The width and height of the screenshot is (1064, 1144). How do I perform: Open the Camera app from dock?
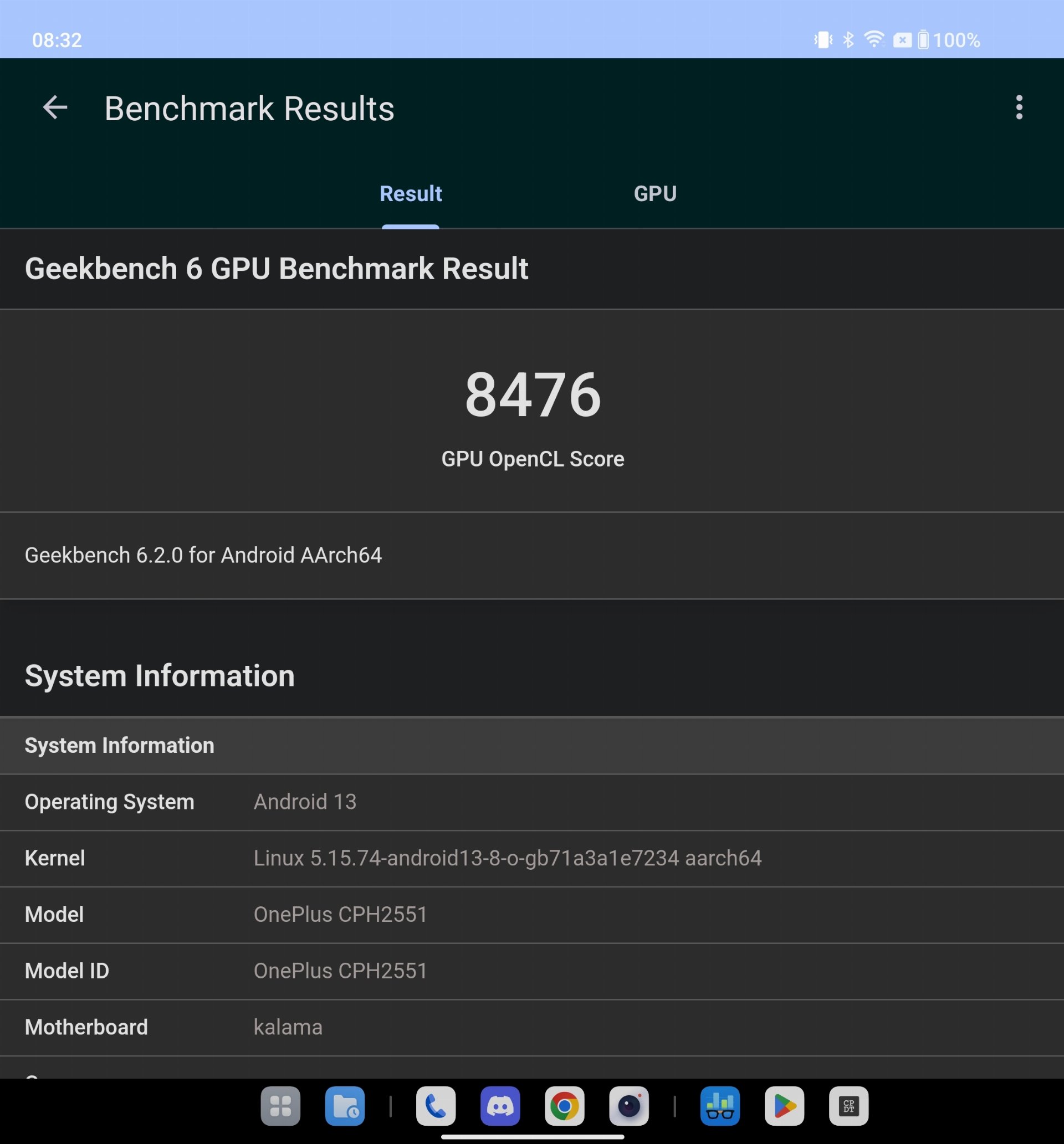point(629,1105)
